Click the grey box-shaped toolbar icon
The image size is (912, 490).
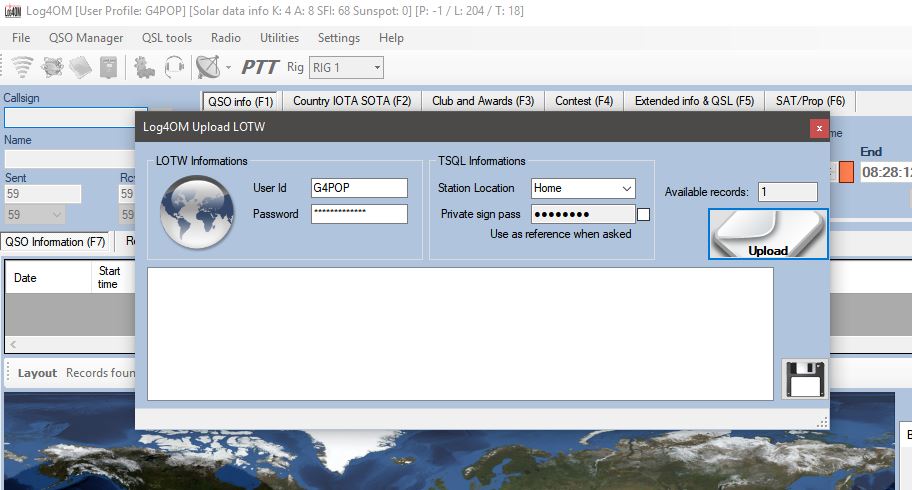109,67
